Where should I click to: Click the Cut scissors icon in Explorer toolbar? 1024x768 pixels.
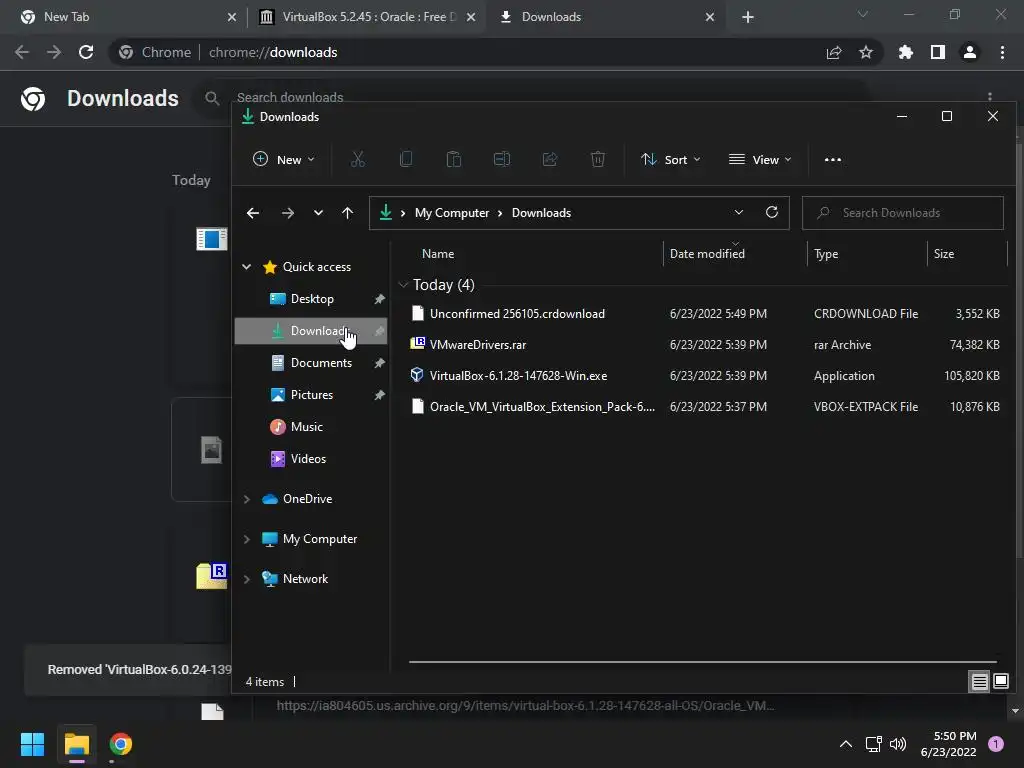tap(358, 159)
